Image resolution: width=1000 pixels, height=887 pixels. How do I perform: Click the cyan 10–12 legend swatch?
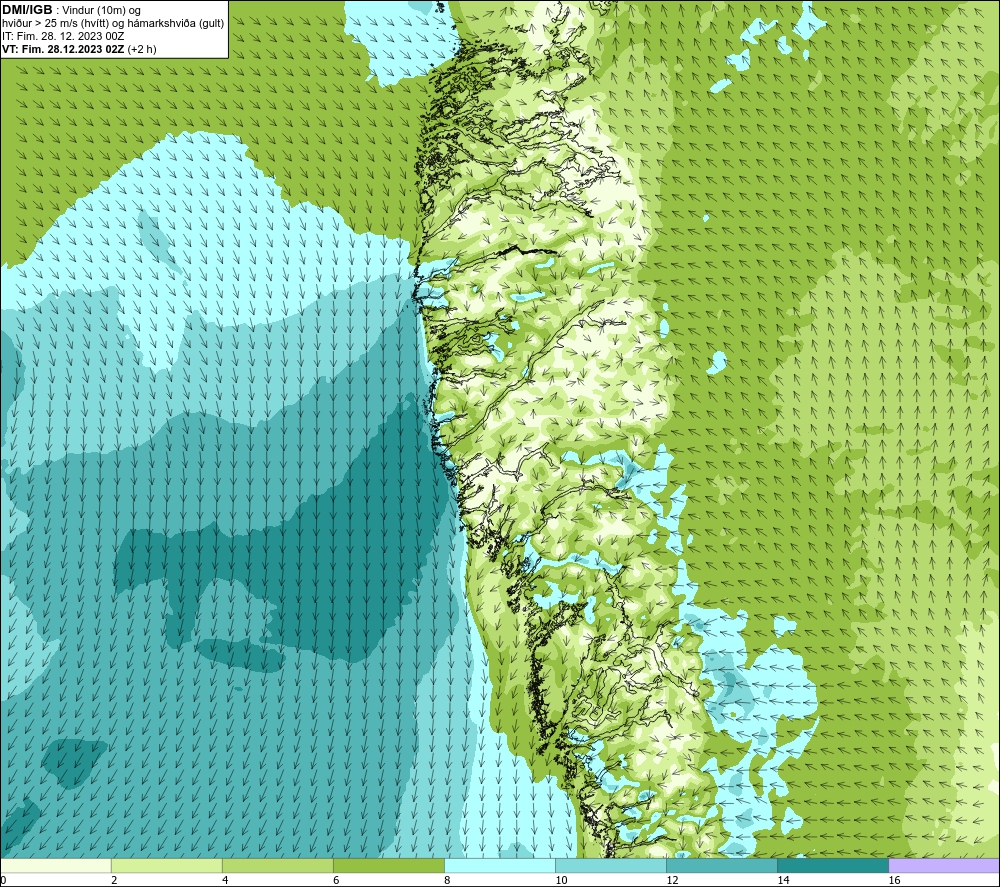tap(610, 865)
